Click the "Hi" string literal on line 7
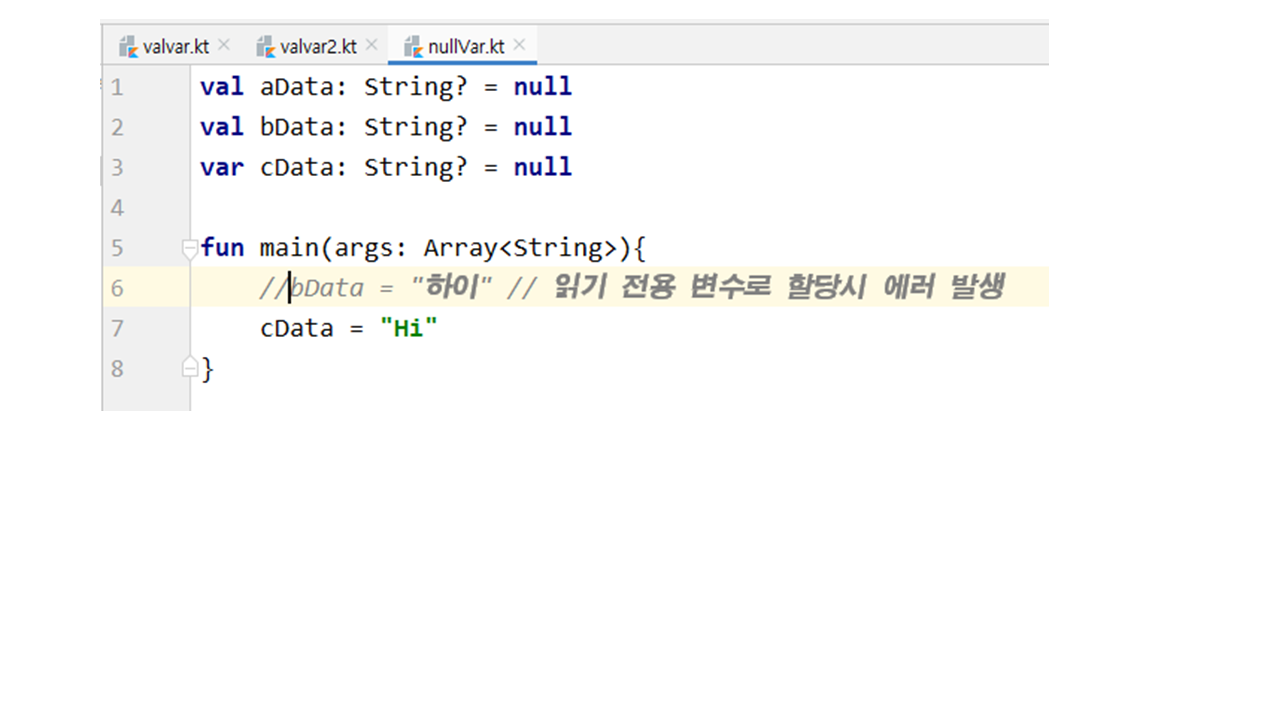 click(409, 328)
